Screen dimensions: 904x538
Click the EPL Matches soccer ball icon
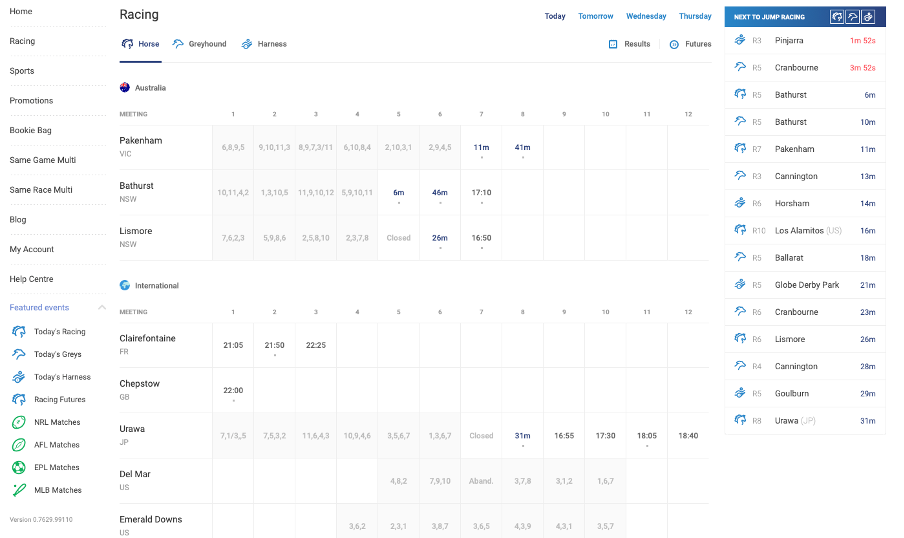[x=19, y=467]
